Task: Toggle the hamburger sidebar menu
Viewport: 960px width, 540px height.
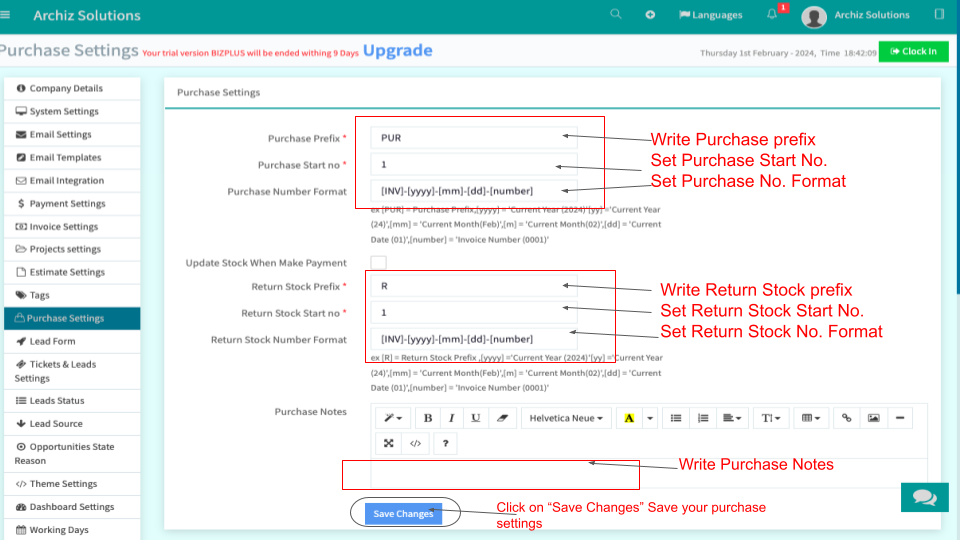Action: [x=6, y=15]
